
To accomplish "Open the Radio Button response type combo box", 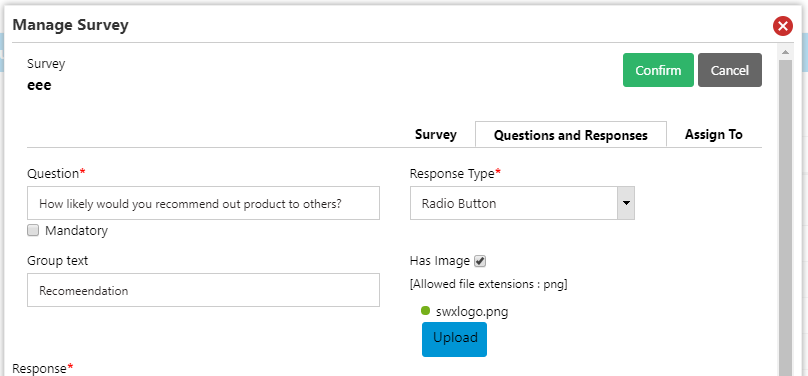I will (x=522, y=203).
